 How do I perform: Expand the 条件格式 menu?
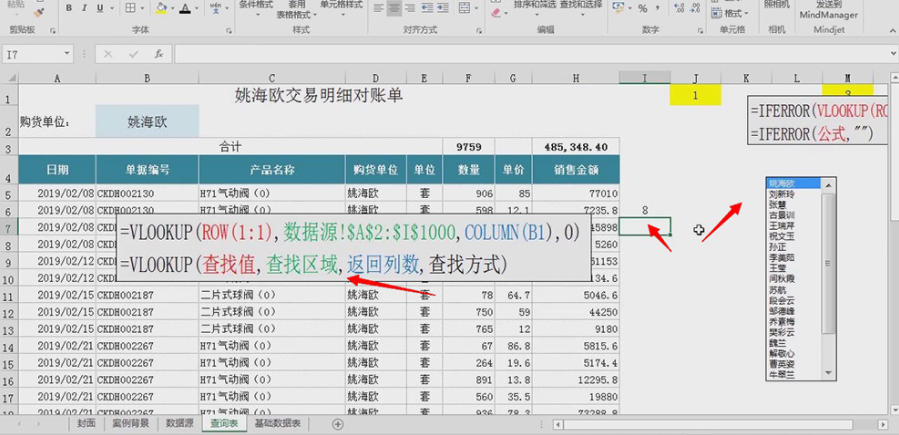[x=256, y=5]
